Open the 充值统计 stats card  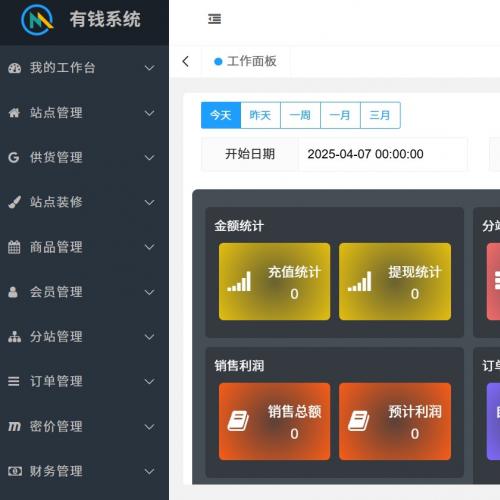point(275,282)
